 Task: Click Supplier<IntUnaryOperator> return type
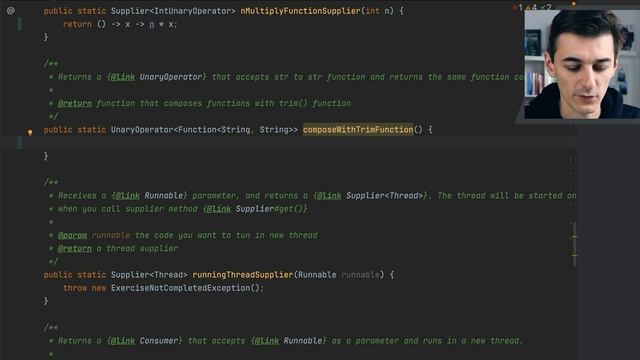(173, 11)
